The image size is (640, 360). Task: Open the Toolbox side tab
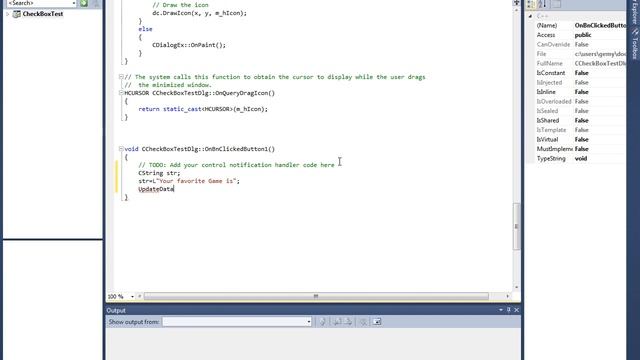(635, 44)
